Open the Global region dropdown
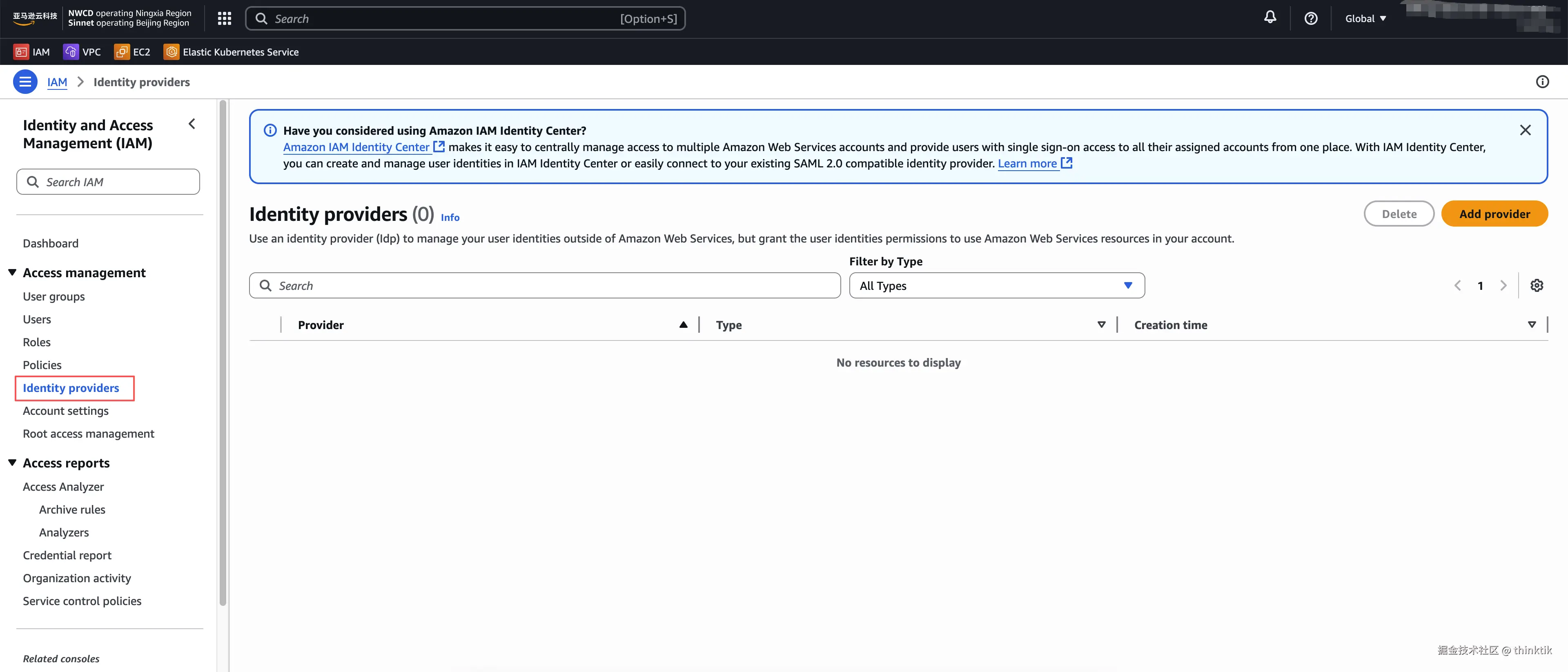This screenshot has width=1568, height=672. point(1365,19)
